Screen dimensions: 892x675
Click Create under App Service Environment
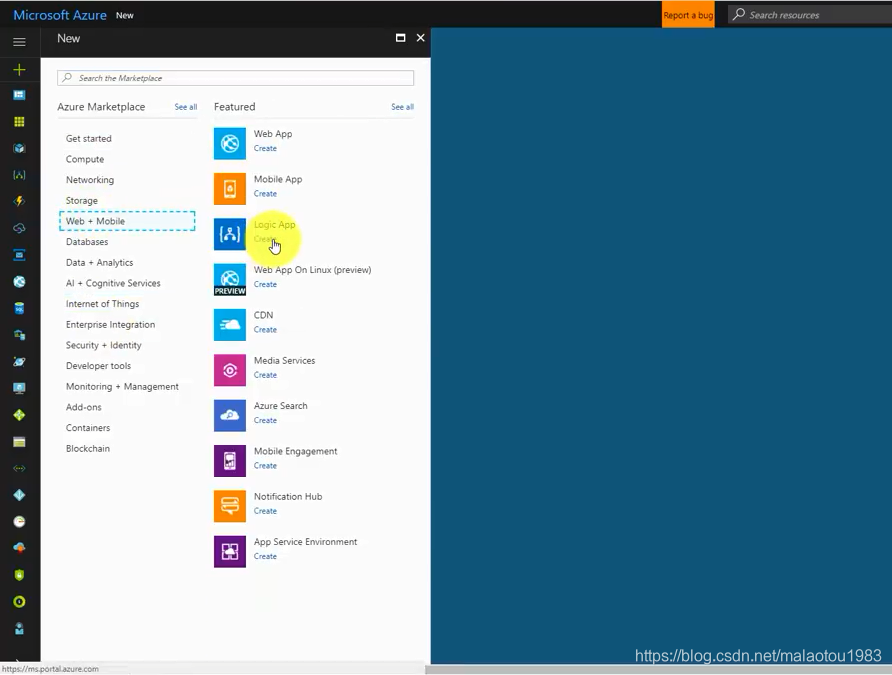click(x=265, y=556)
